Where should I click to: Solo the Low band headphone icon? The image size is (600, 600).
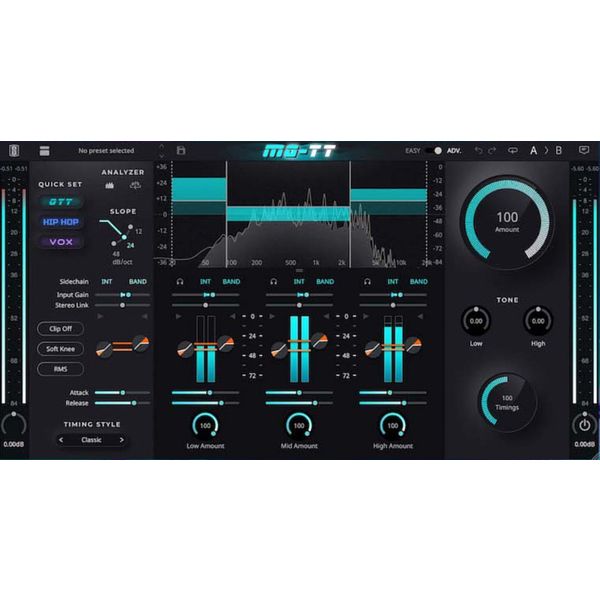(180, 282)
